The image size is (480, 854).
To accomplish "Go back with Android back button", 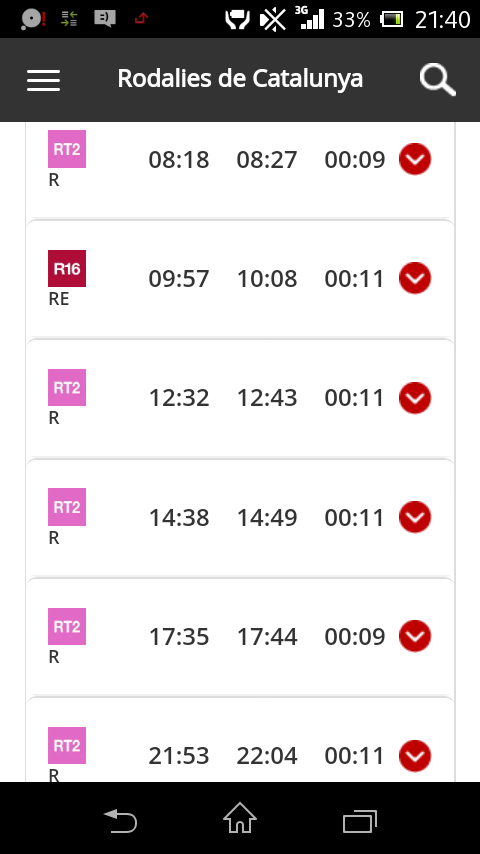I will (120, 820).
